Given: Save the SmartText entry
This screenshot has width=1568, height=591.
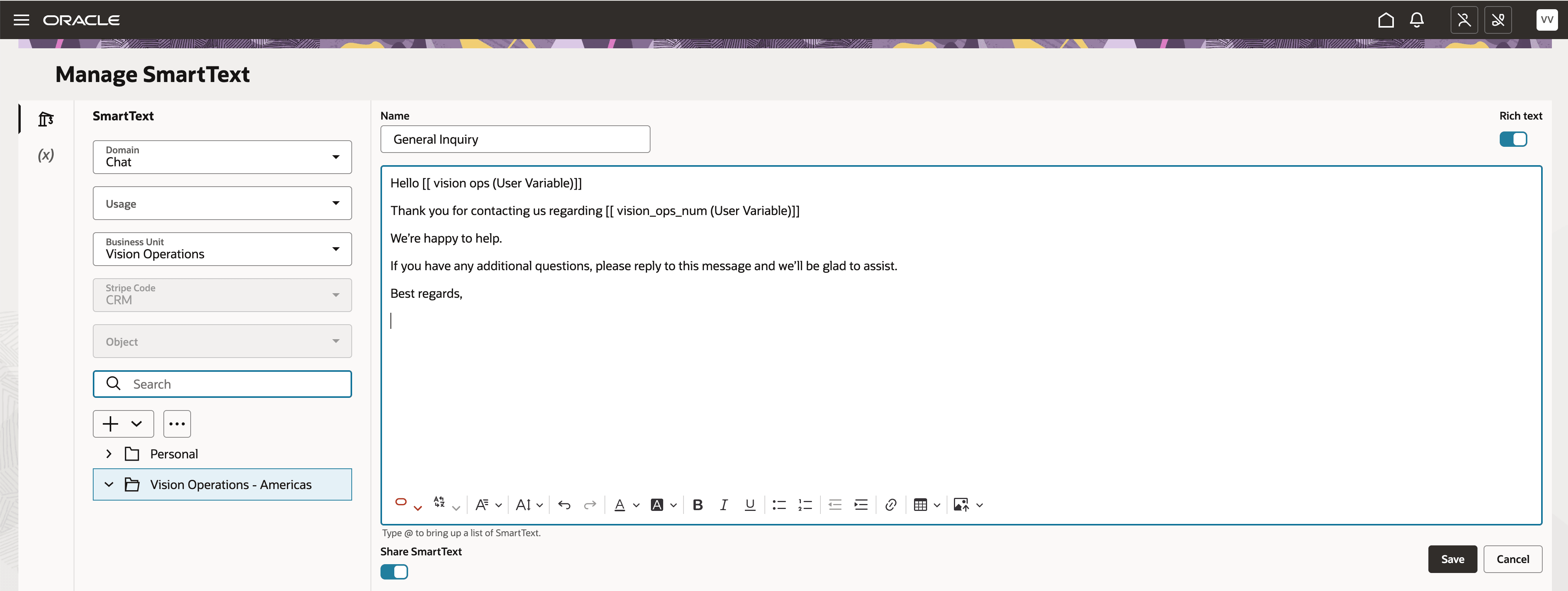Looking at the screenshot, I should 1452,559.
